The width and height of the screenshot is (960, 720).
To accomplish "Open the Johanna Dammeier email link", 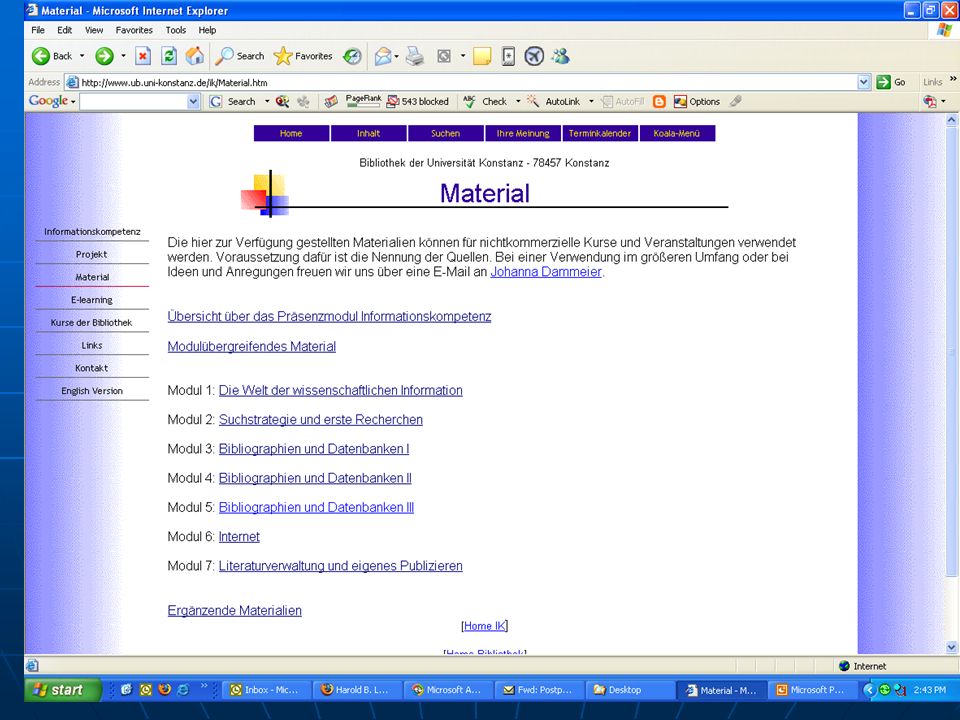I will pos(546,272).
